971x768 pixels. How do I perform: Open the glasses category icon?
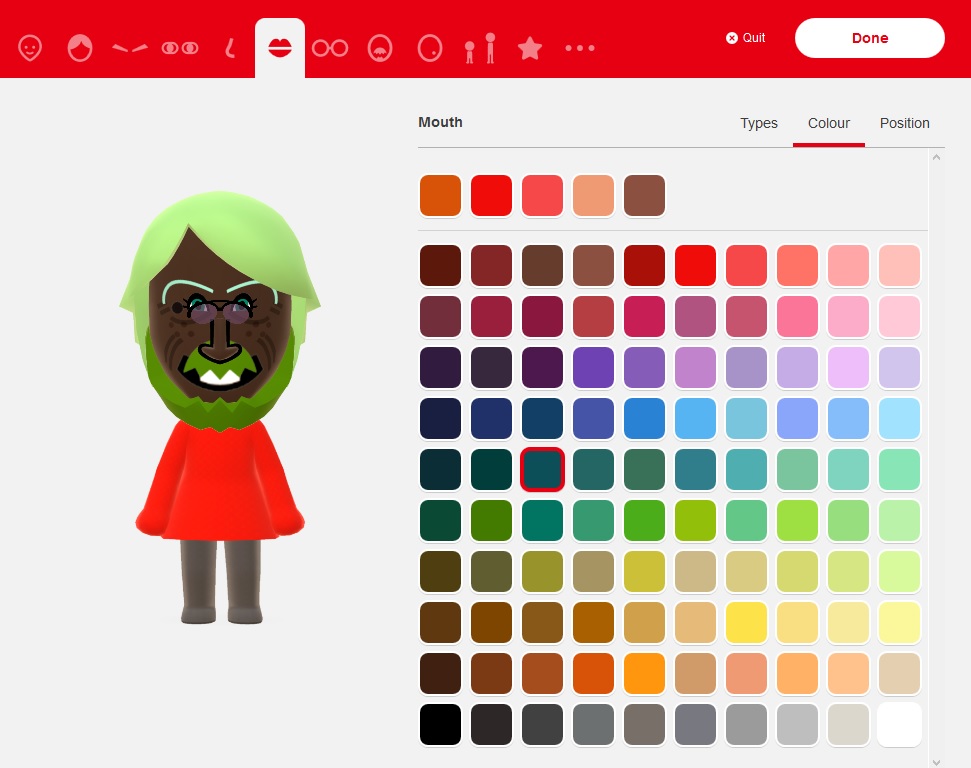pos(330,48)
